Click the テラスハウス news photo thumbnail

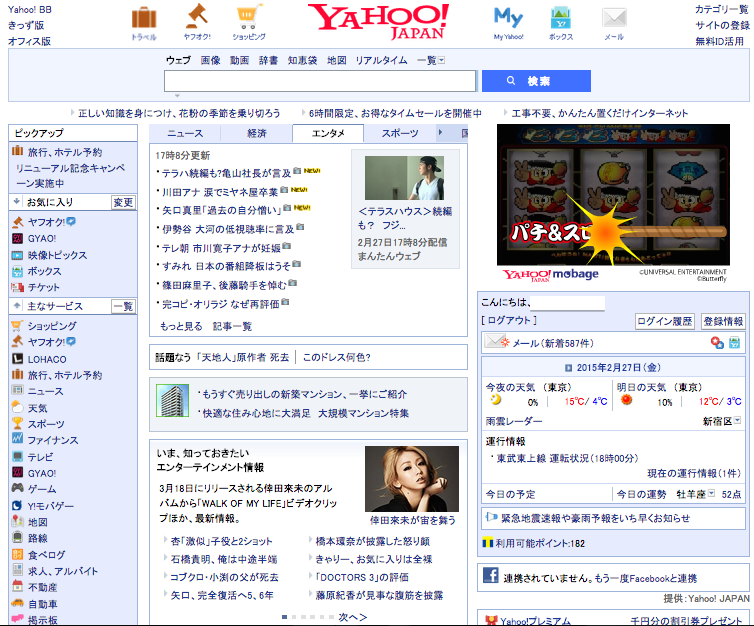pos(404,178)
